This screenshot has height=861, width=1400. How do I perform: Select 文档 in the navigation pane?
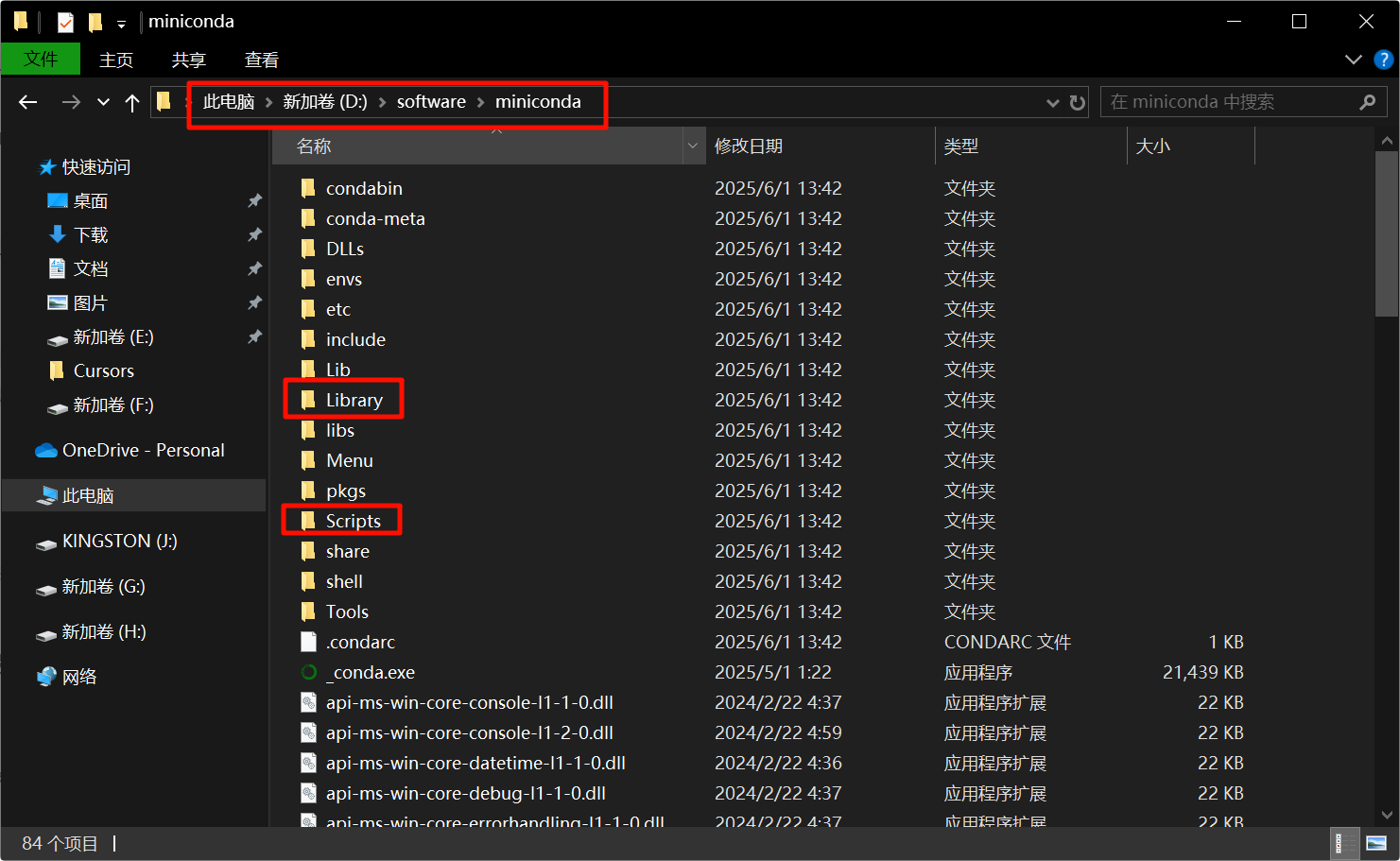[x=91, y=269]
